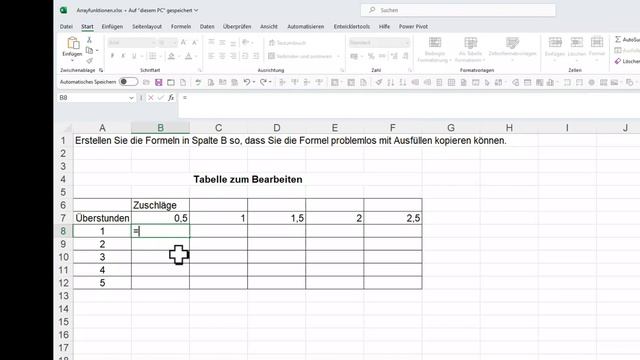
Task: Click the Löschen eraser button in editing group
Action: click(627, 61)
